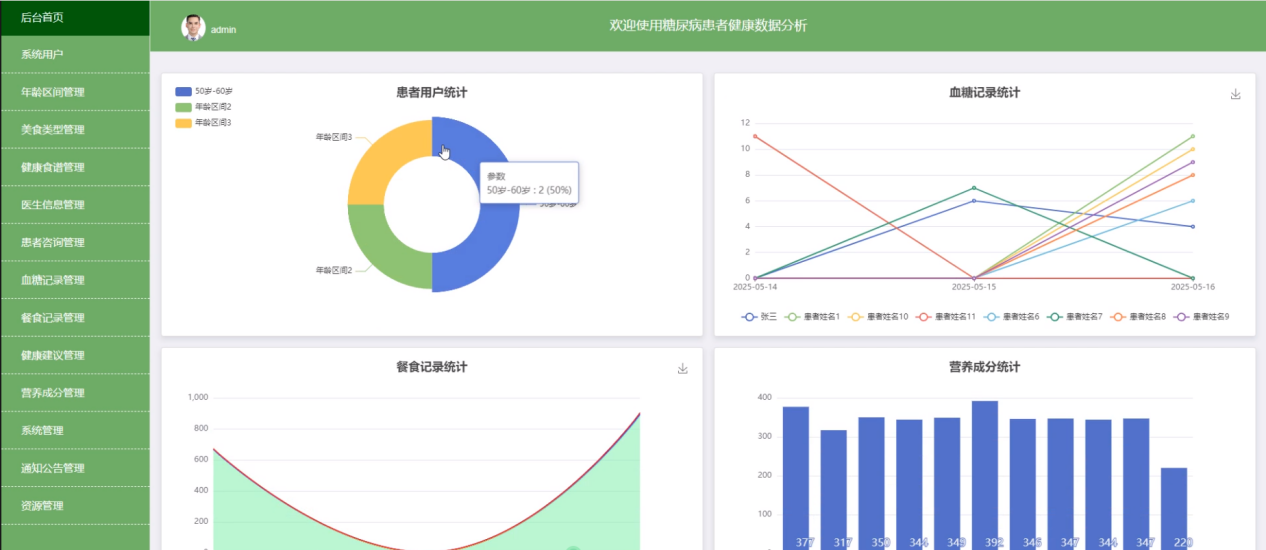Click 患者姓名11 data point at value 11
1266x550 pixels.
click(755, 136)
